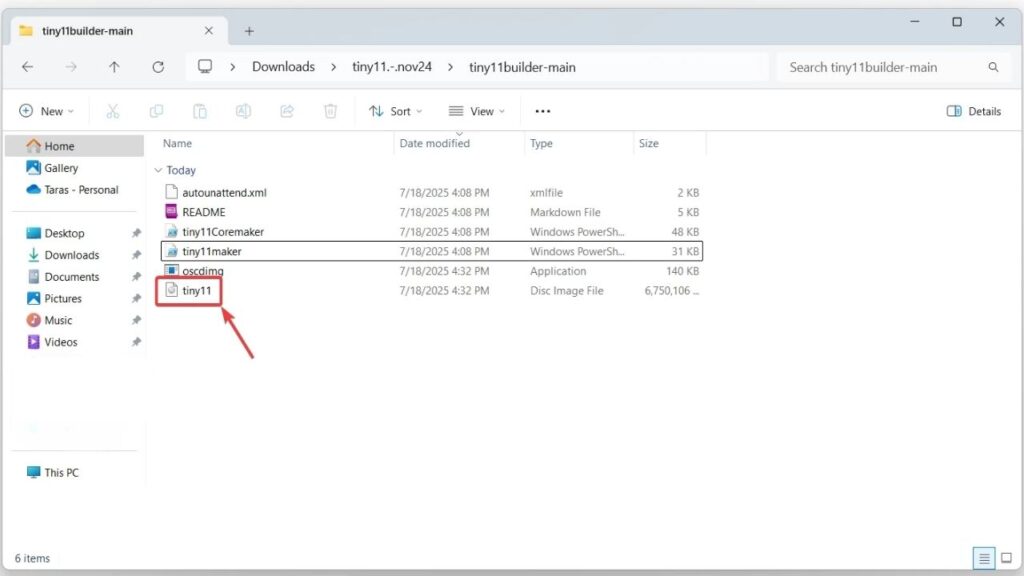Select the autounattend.xml file
Image resolution: width=1024 pixels, height=576 pixels.
432,193
